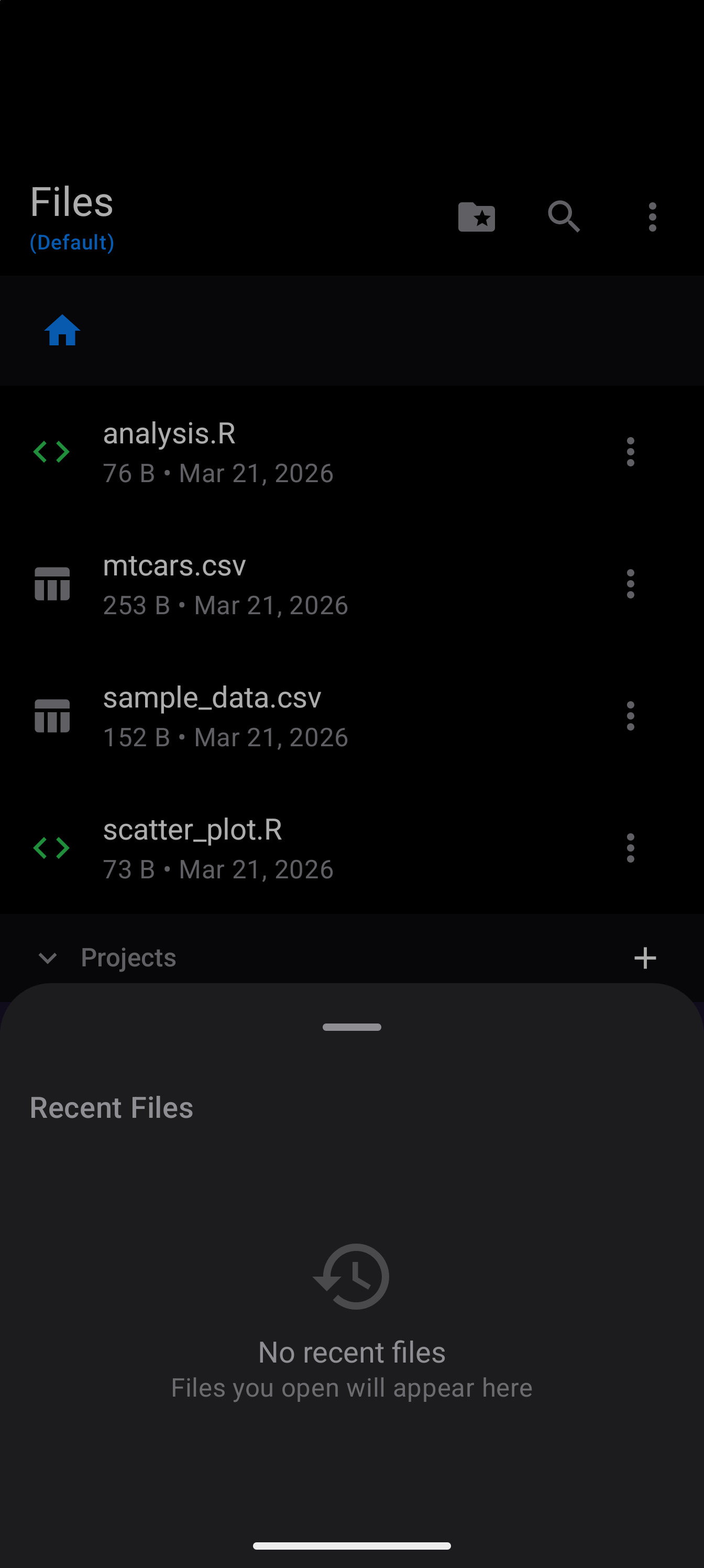The height and width of the screenshot is (1568, 704).
Task: Go to the home directory icon
Action: [x=62, y=331]
